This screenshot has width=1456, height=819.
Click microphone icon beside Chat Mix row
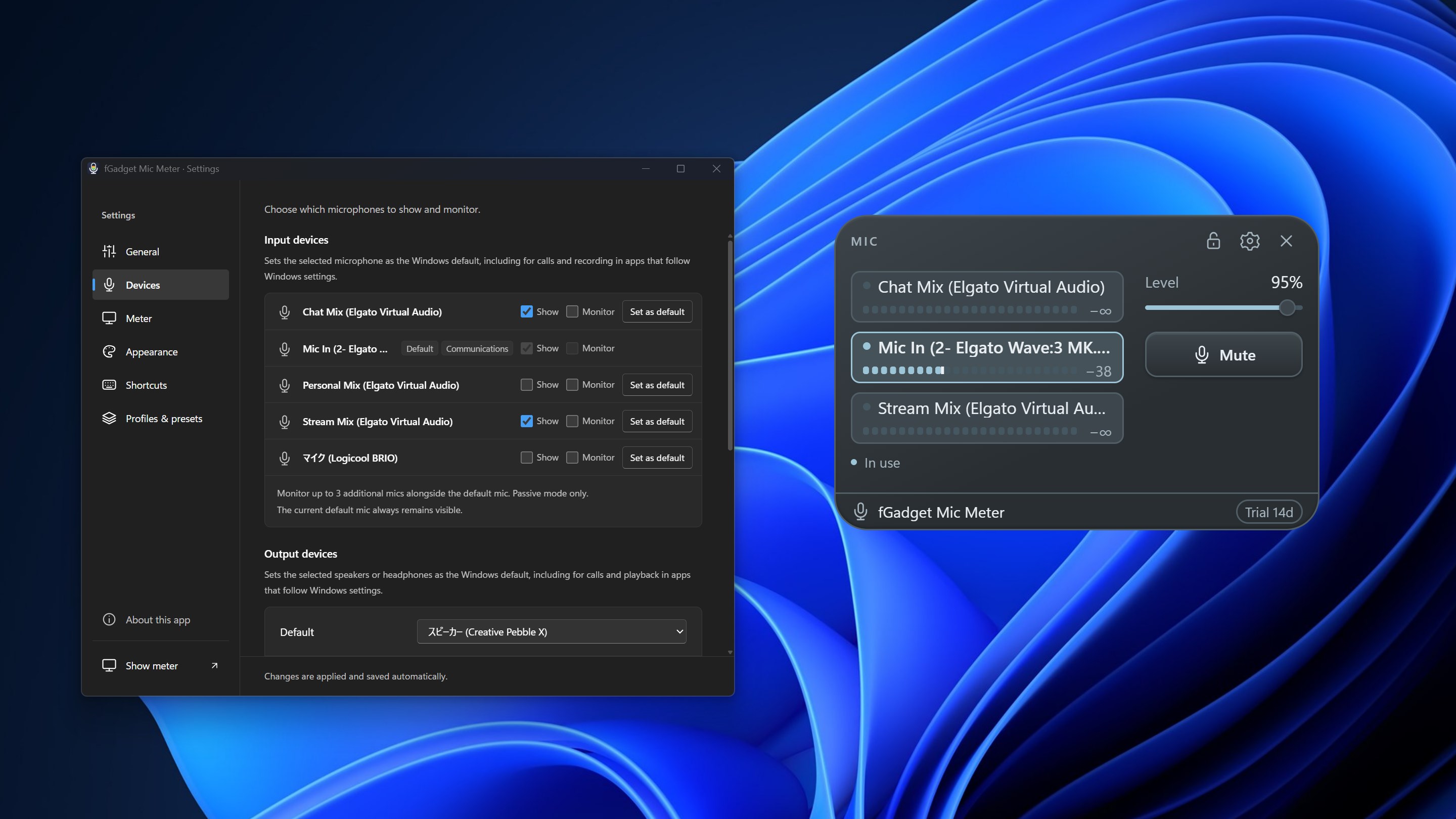[x=284, y=312]
